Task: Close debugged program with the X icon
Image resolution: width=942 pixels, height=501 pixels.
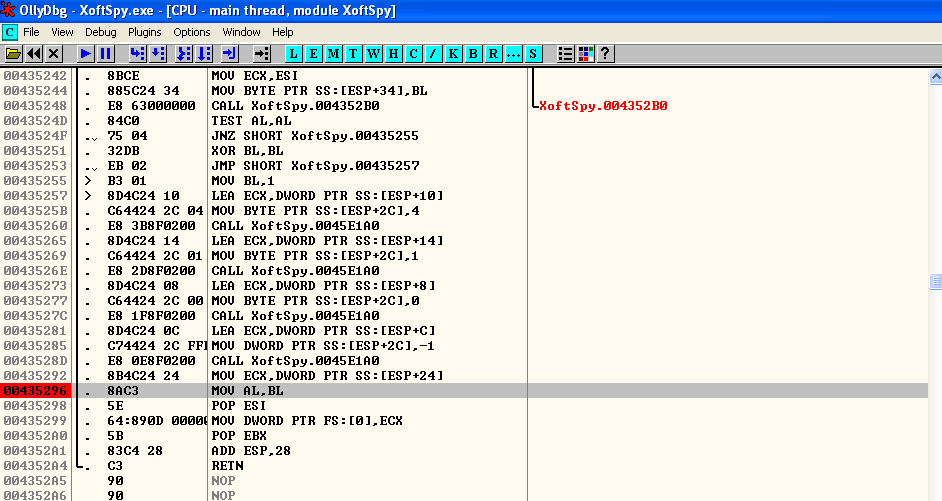Action: [x=53, y=53]
